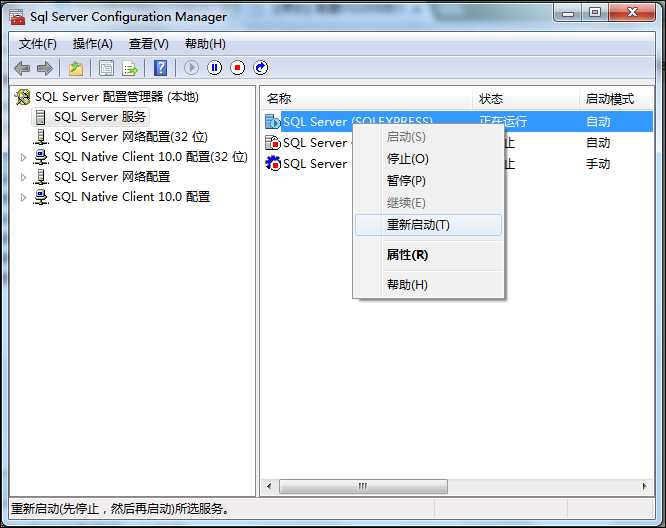Select SQL Server 服务 in the tree
The height and width of the screenshot is (528, 666).
(x=100, y=117)
